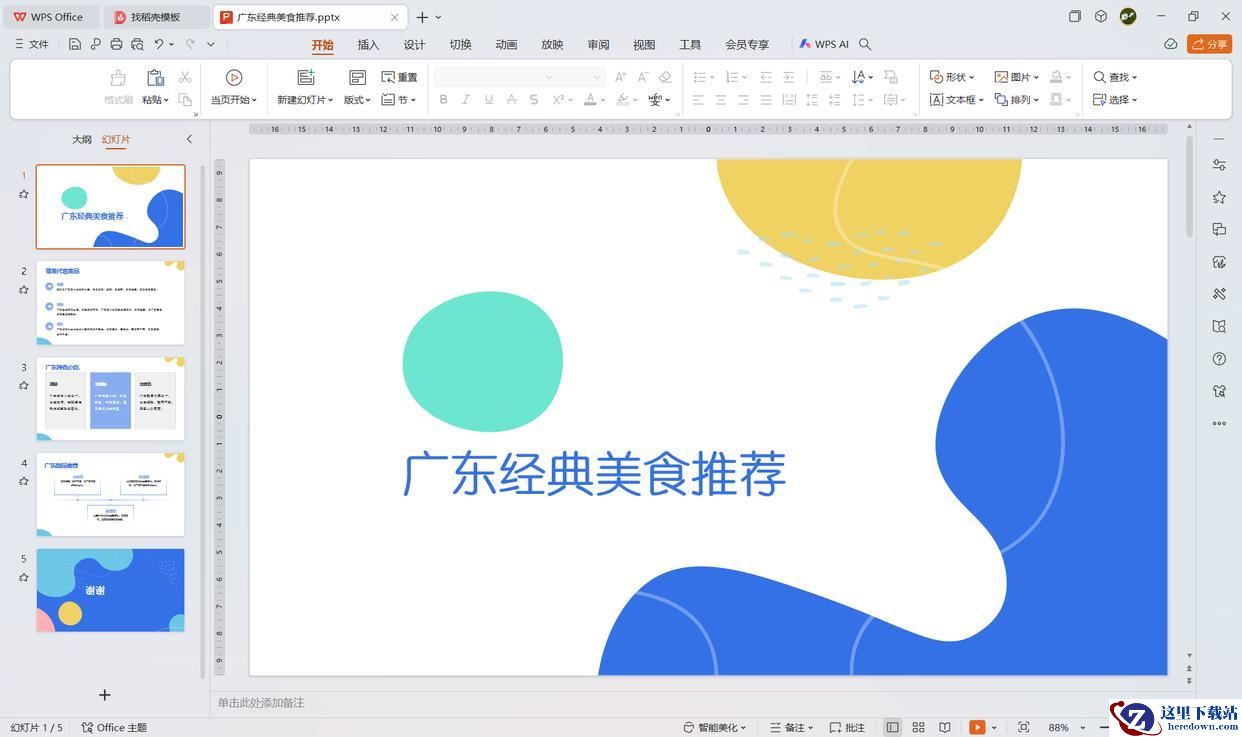Open help icon in right sidebar
This screenshot has width=1242, height=737.
(x=1219, y=359)
